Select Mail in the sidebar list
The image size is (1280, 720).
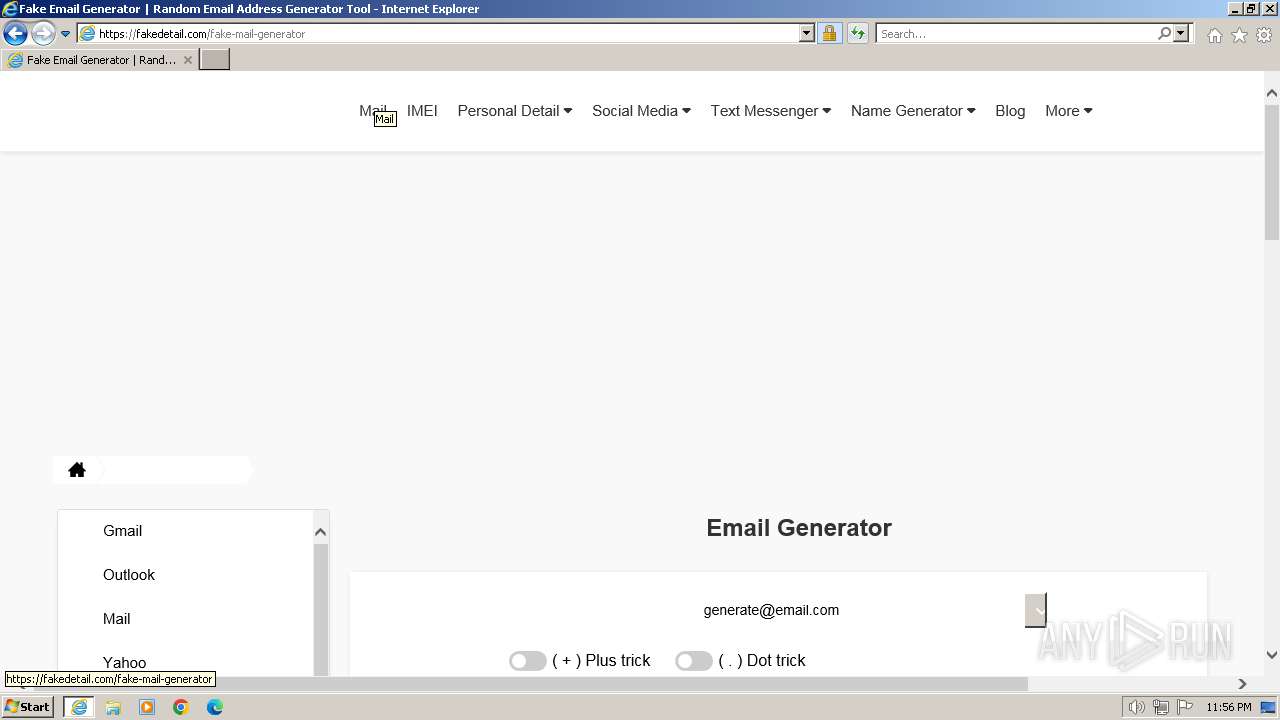pyautogui.click(x=117, y=619)
